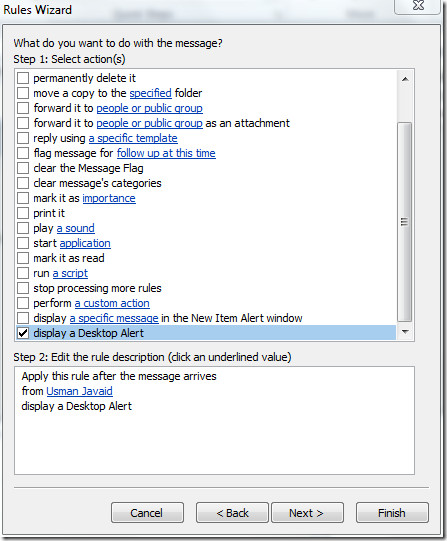Check 'move a copy to the specified folder' box
Viewport: 447px width, 541px height.
click(23, 93)
